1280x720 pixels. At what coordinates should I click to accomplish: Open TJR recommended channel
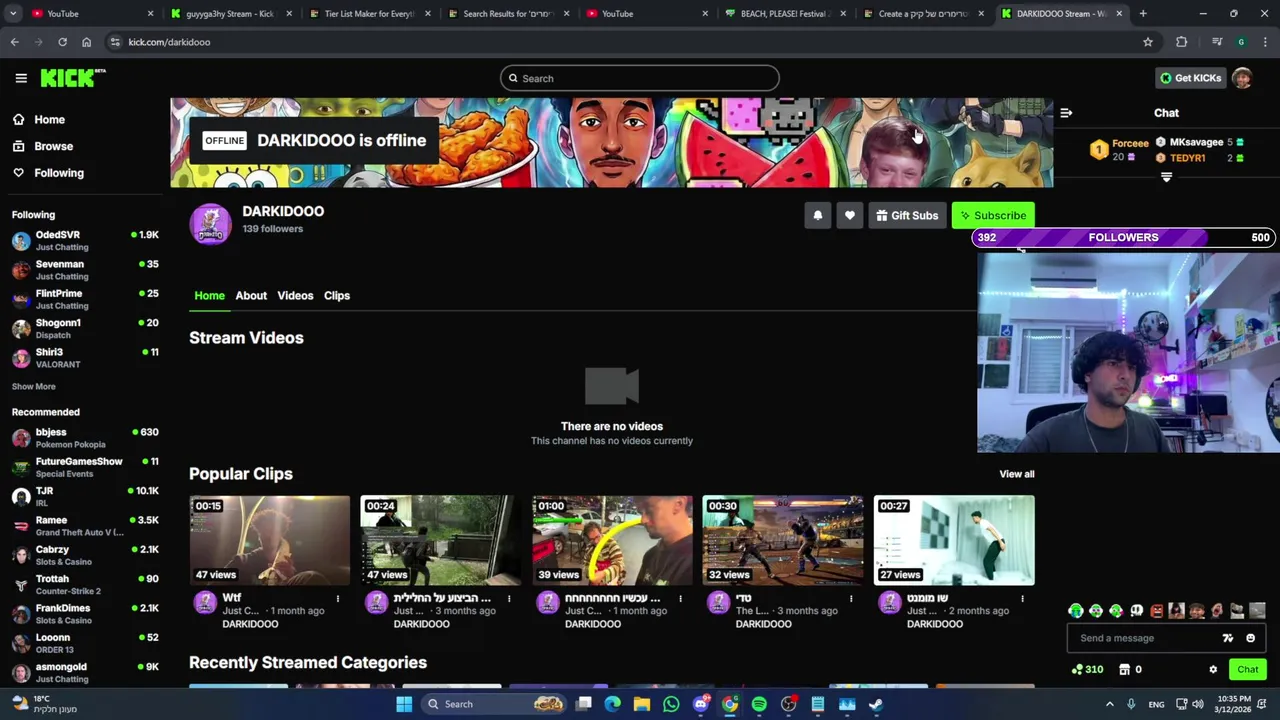(85, 497)
